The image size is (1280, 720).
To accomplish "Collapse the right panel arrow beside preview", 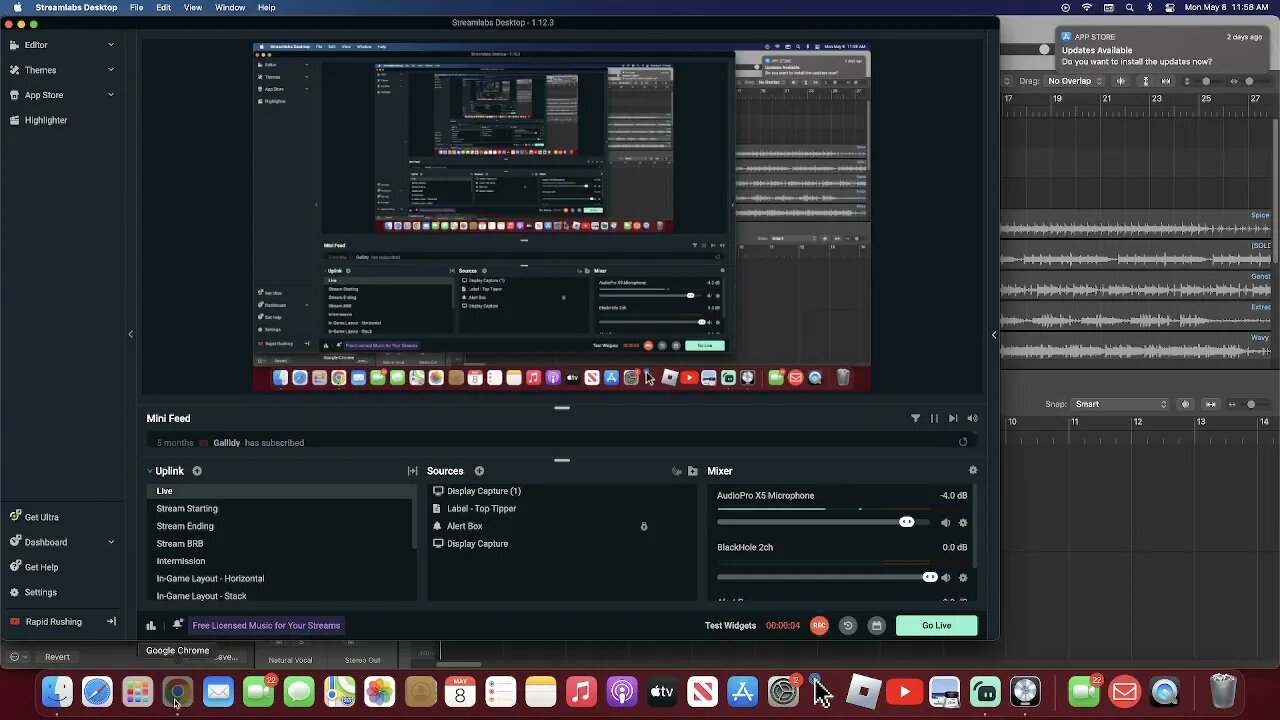I will tap(994, 335).
